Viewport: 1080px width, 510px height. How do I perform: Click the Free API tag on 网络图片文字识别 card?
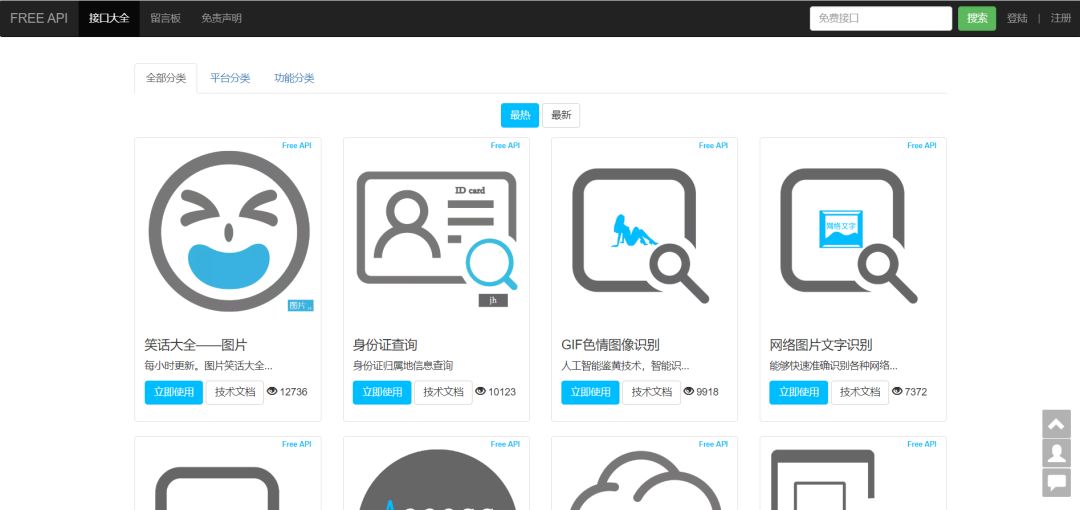coord(922,145)
